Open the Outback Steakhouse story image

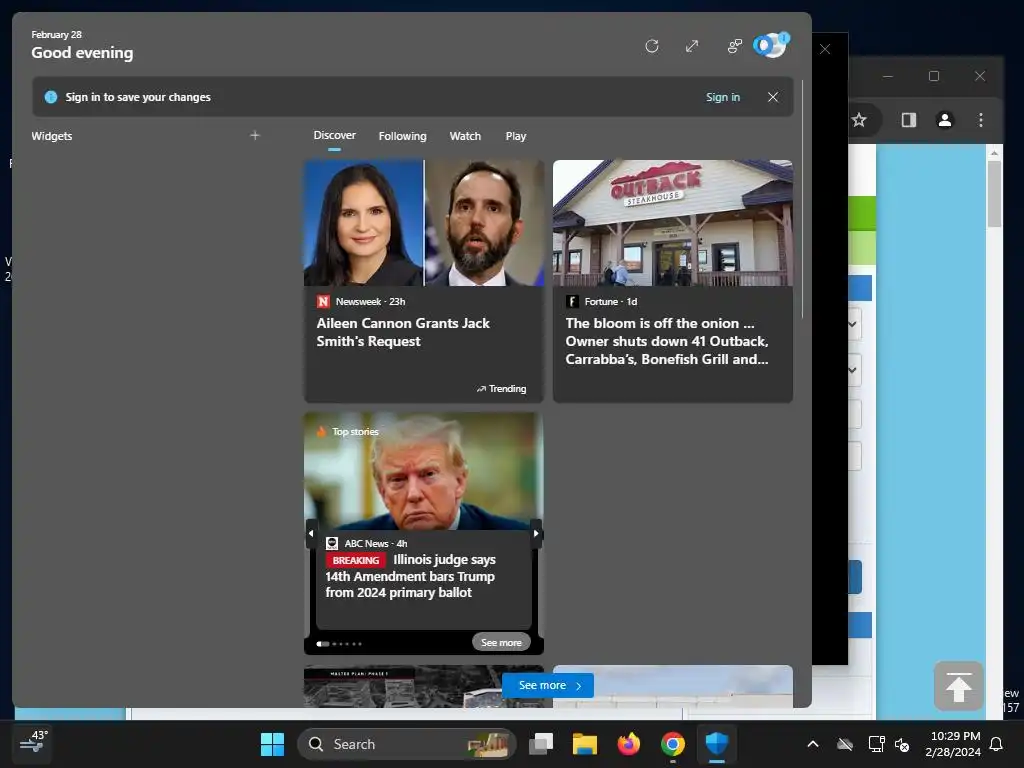pos(673,223)
